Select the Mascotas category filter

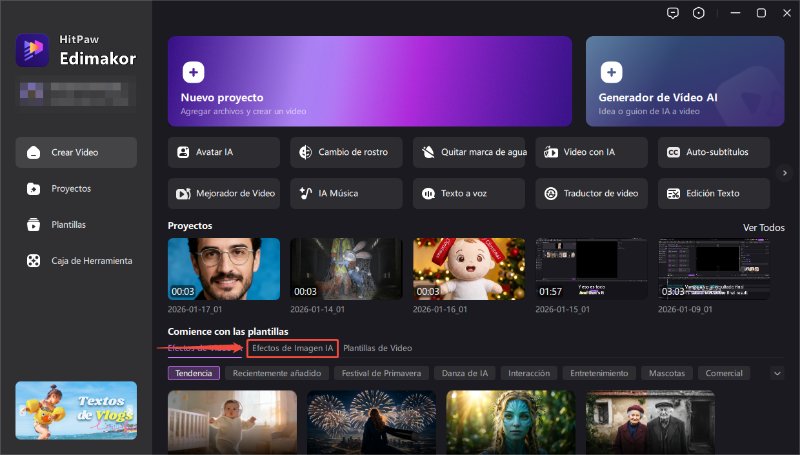coord(667,373)
